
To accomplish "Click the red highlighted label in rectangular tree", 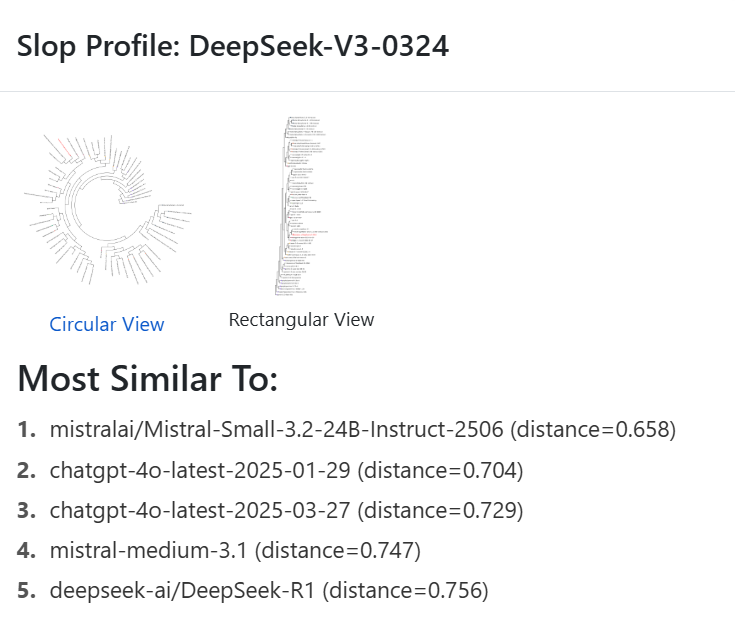I will point(304,234).
